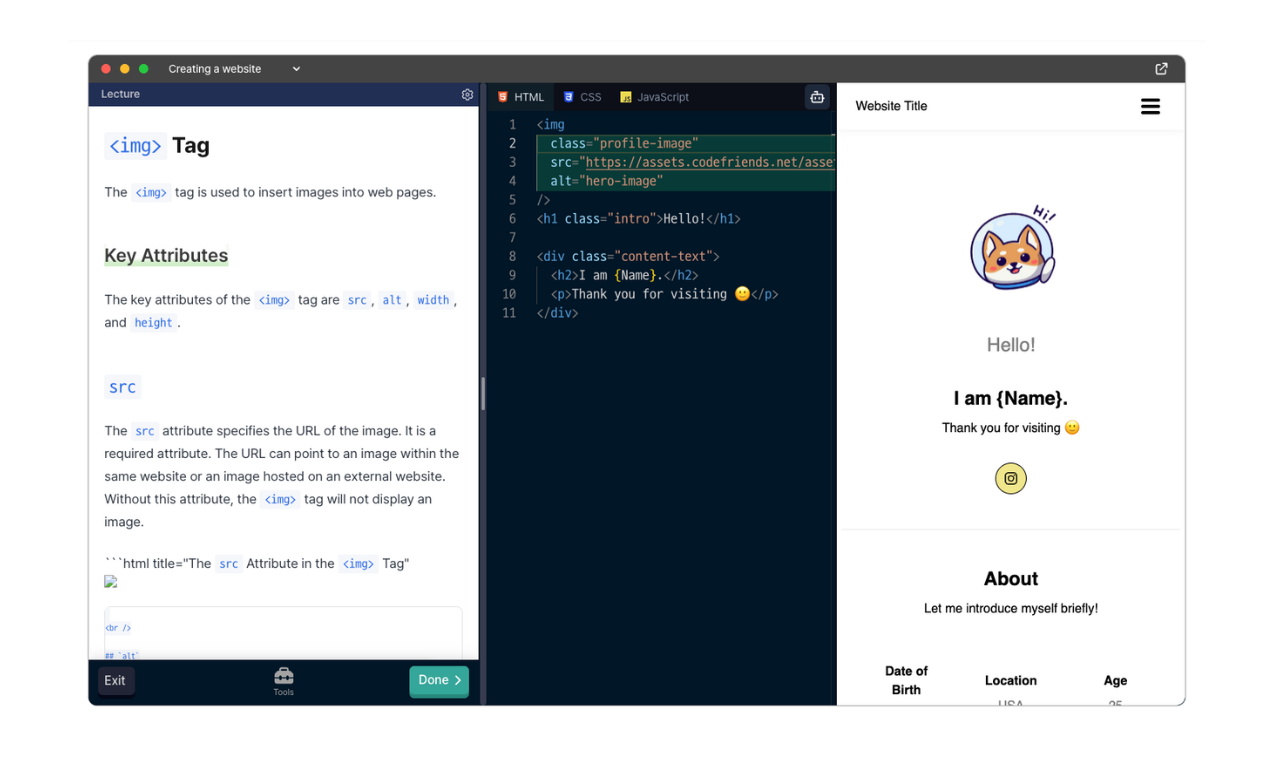Click the 'height' attribute code chip
The image size is (1270, 760).
point(153,323)
